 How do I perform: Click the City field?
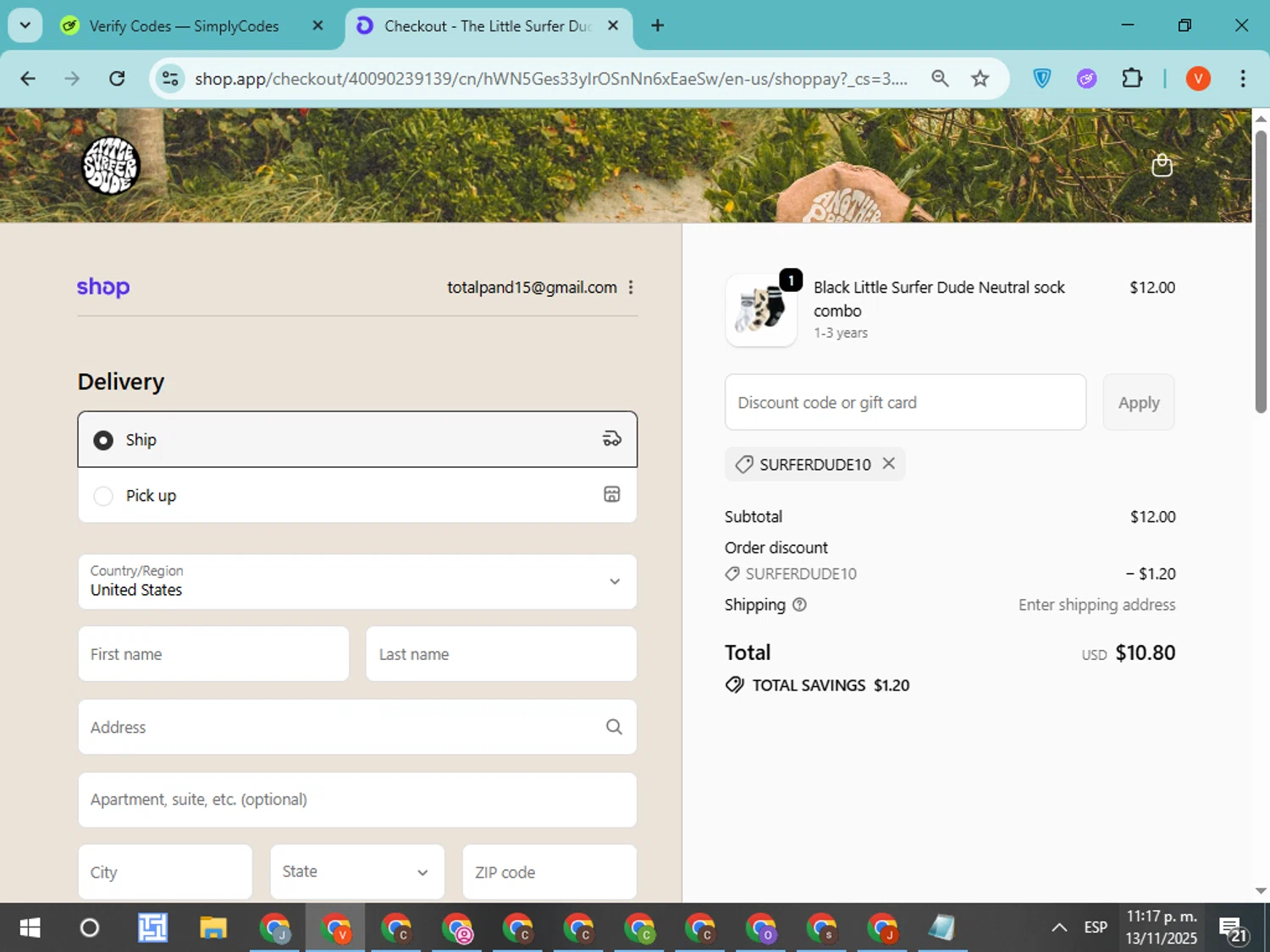[x=165, y=872]
